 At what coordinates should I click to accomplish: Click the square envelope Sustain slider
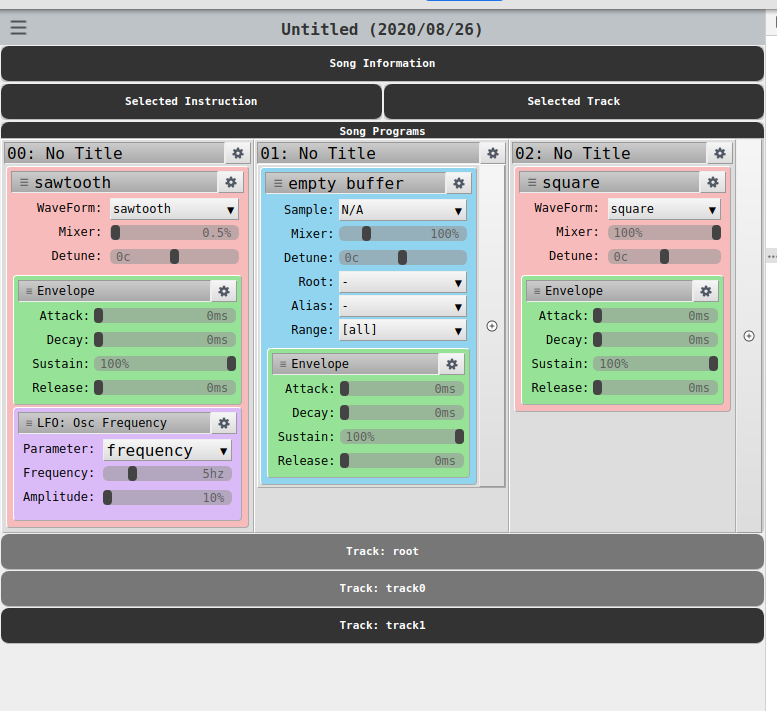655,364
